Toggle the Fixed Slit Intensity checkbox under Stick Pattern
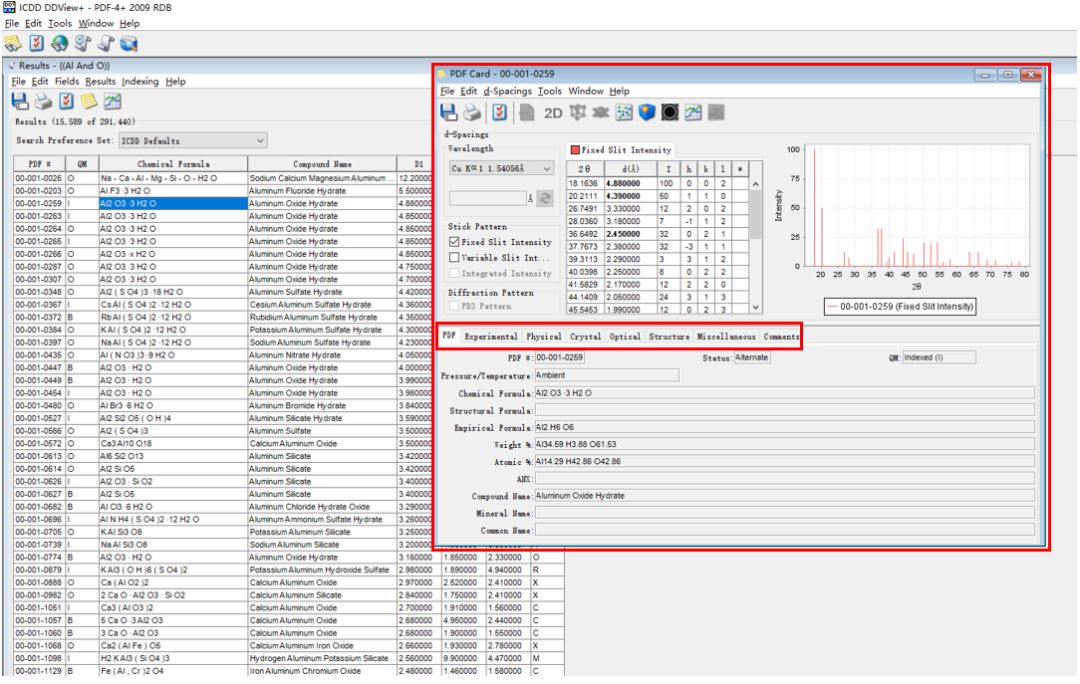Image resolution: width=1080 pixels, height=684 pixels. pos(454,242)
